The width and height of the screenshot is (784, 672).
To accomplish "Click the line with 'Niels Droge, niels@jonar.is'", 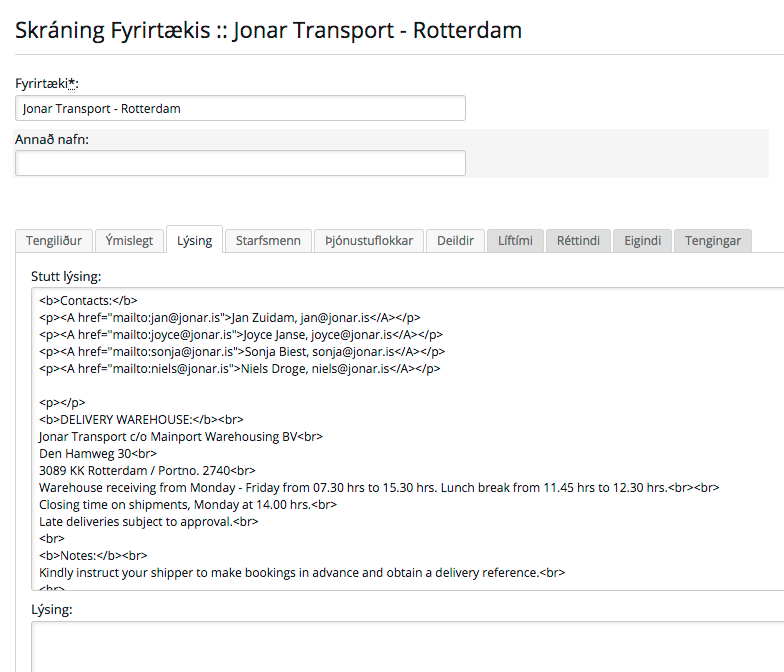I will click(x=240, y=368).
